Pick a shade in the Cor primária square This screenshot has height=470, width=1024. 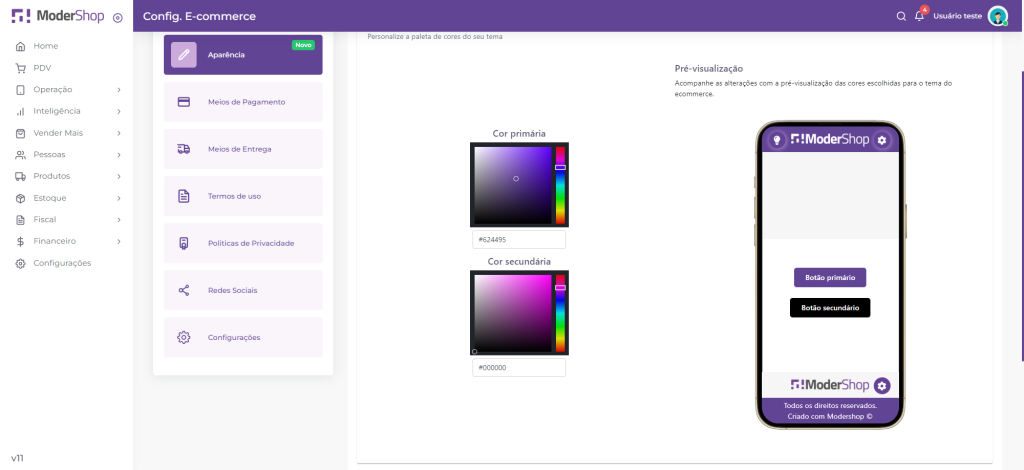point(513,185)
